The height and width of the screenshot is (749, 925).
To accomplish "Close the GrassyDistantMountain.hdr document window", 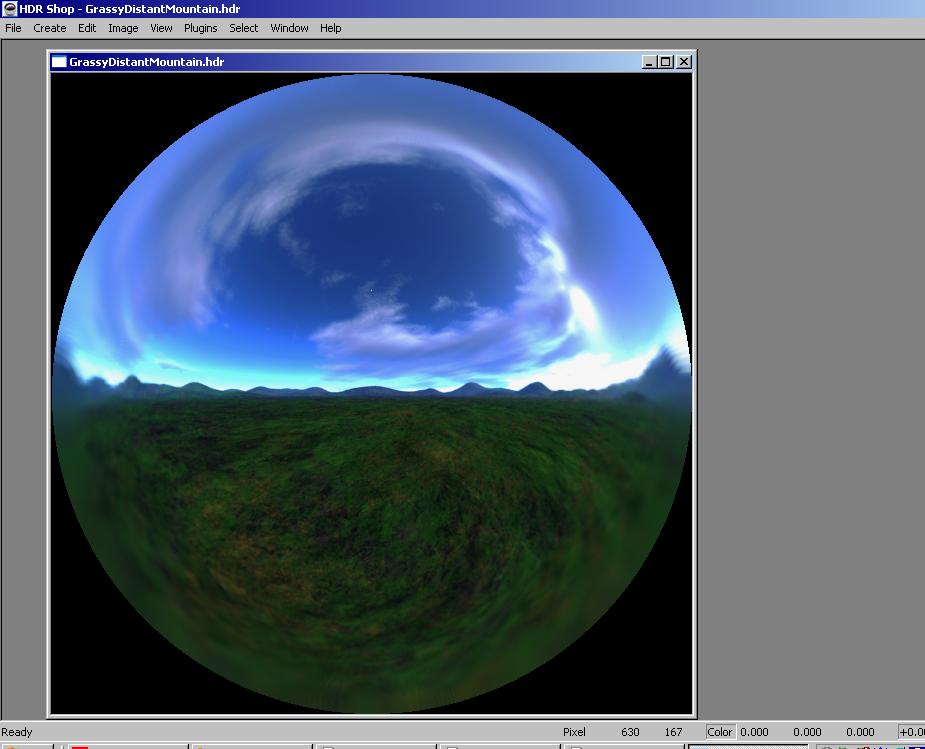I will pyautogui.click(x=684, y=62).
